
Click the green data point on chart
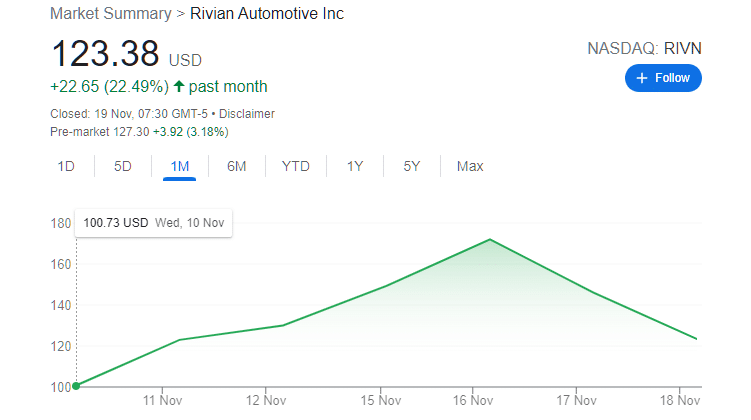click(x=76, y=386)
